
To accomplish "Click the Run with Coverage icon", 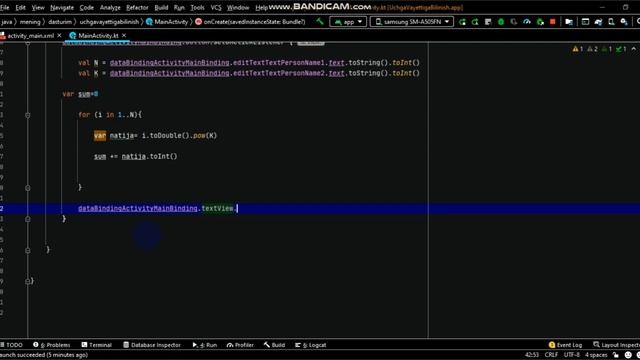I will click(x=514, y=22).
